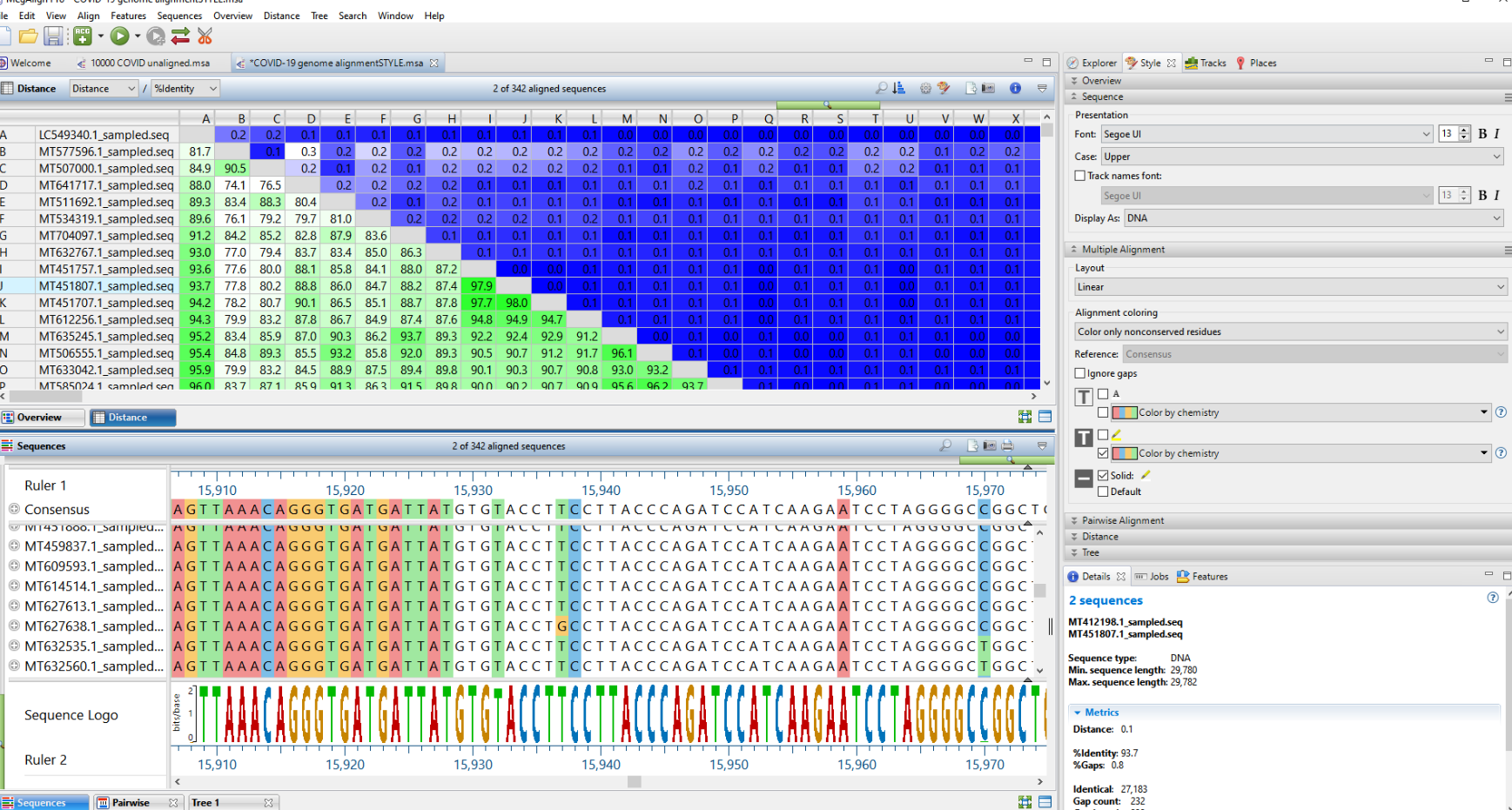
Task: Click the orange scissors cut icon
Action: (205, 36)
